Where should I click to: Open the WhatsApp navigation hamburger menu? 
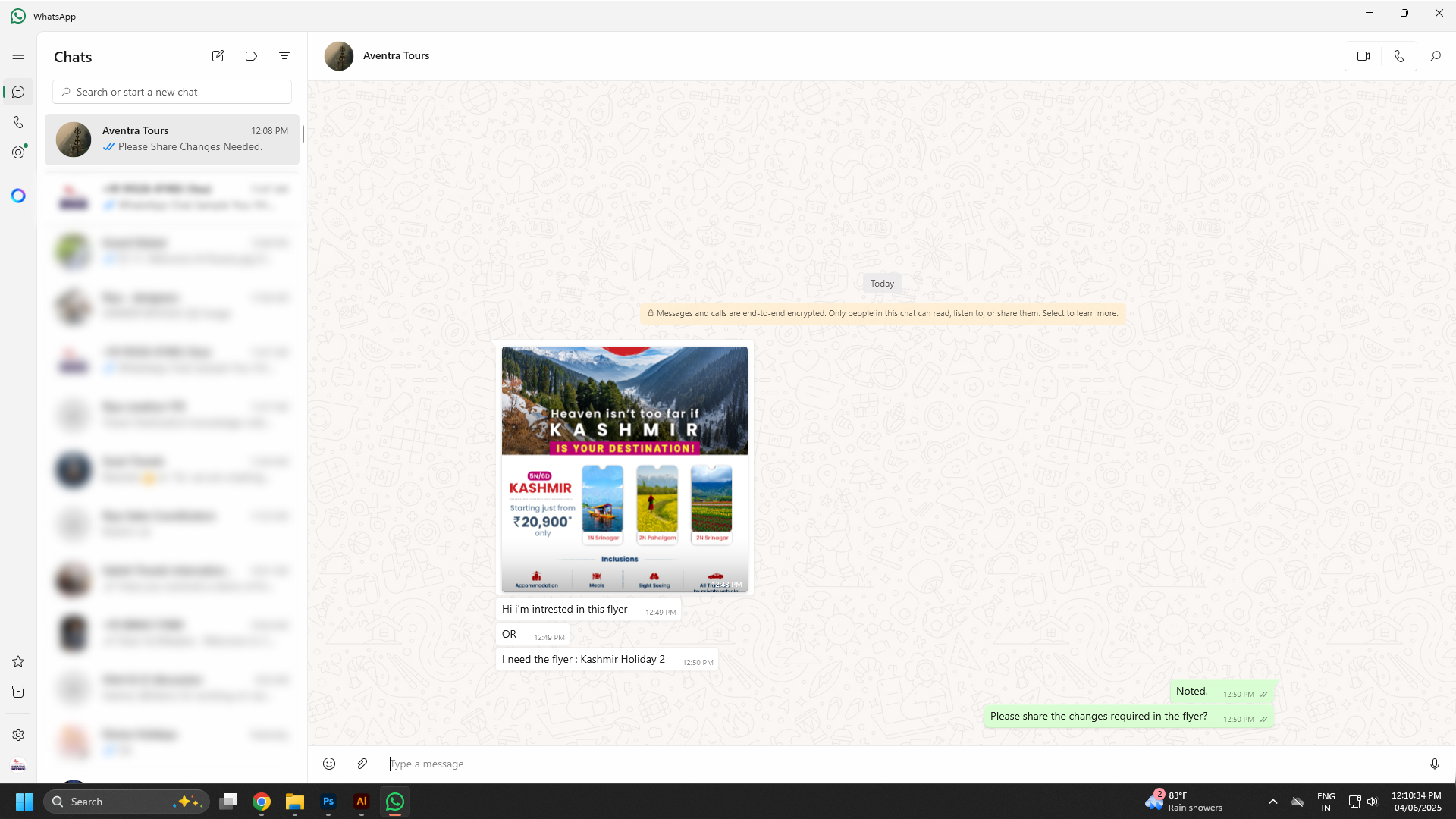18,55
